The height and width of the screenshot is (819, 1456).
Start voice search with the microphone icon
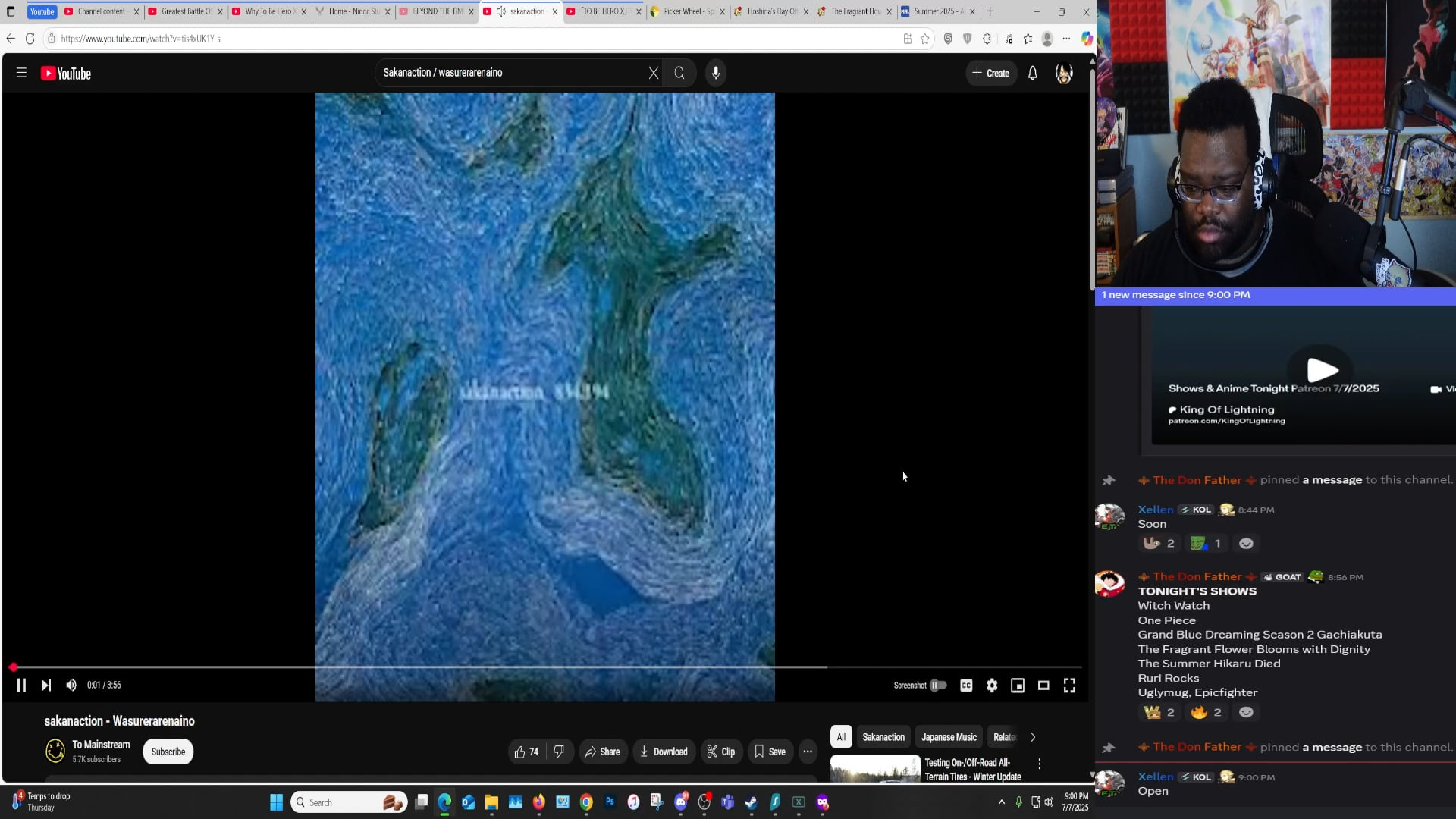pos(716,73)
